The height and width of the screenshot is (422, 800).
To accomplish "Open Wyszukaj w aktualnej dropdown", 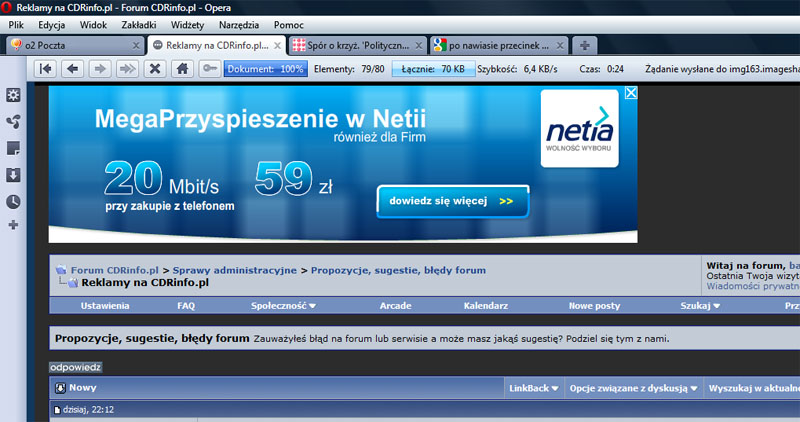I will coord(754,388).
